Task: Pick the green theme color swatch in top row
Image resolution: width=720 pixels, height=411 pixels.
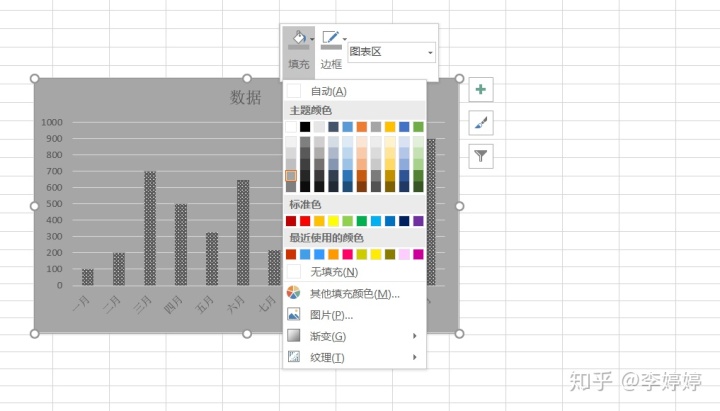Action: pyautogui.click(x=418, y=127)
